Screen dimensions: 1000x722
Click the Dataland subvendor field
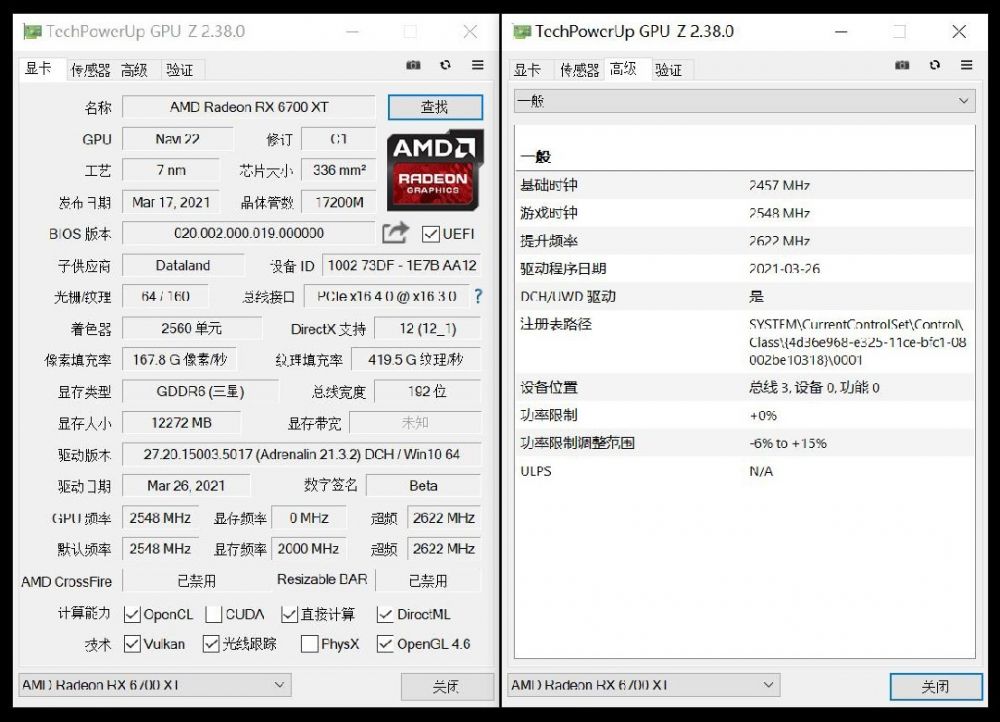[183, 265]
